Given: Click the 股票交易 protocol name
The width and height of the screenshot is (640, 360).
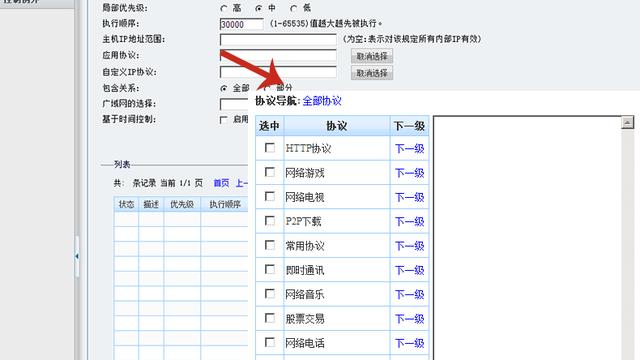Looking at the screenshot, I should pyautogui.click(x=305, y=319).
